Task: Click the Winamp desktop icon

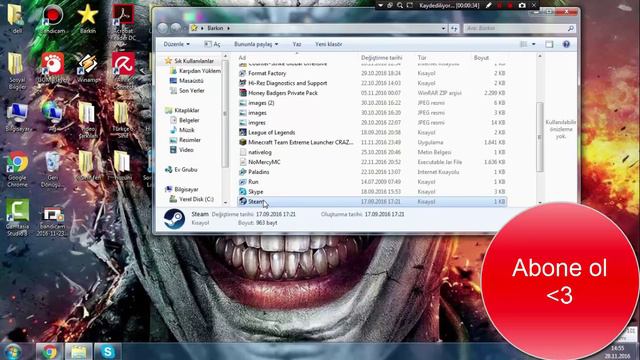Action: point(87,68)
